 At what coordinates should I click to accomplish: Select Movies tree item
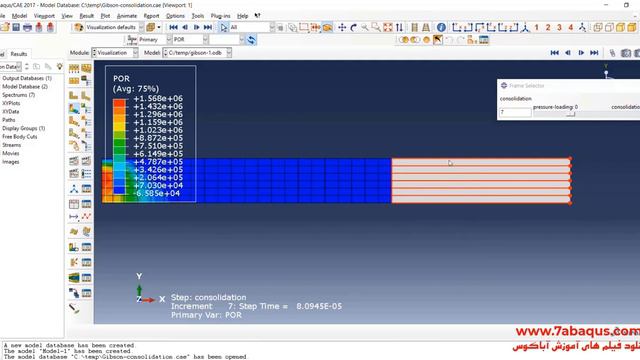[11, 153]
